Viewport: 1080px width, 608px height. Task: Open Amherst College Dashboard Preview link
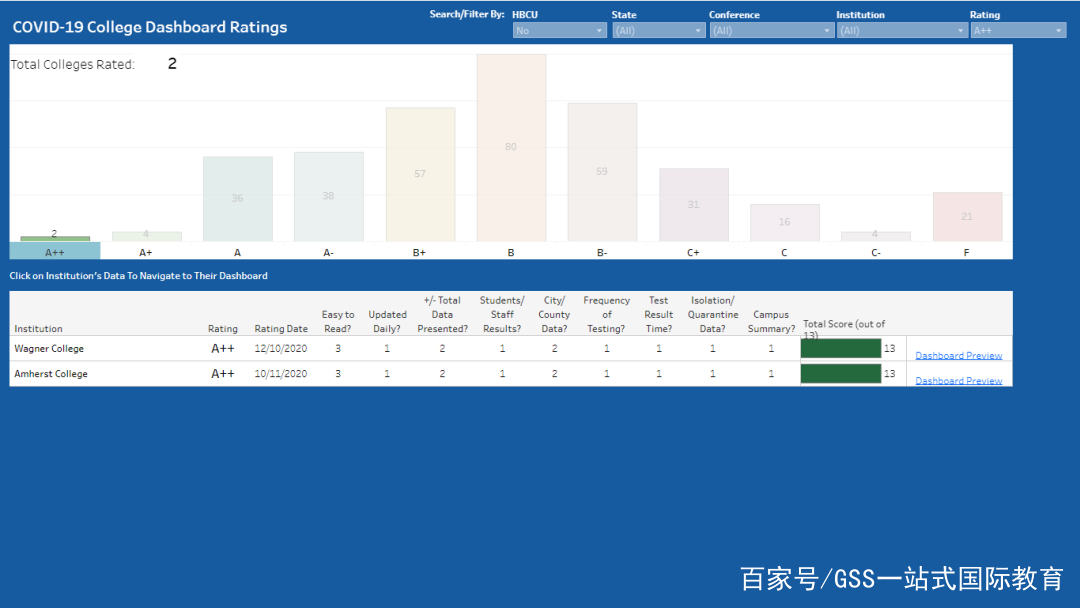[x=958, y=380]
